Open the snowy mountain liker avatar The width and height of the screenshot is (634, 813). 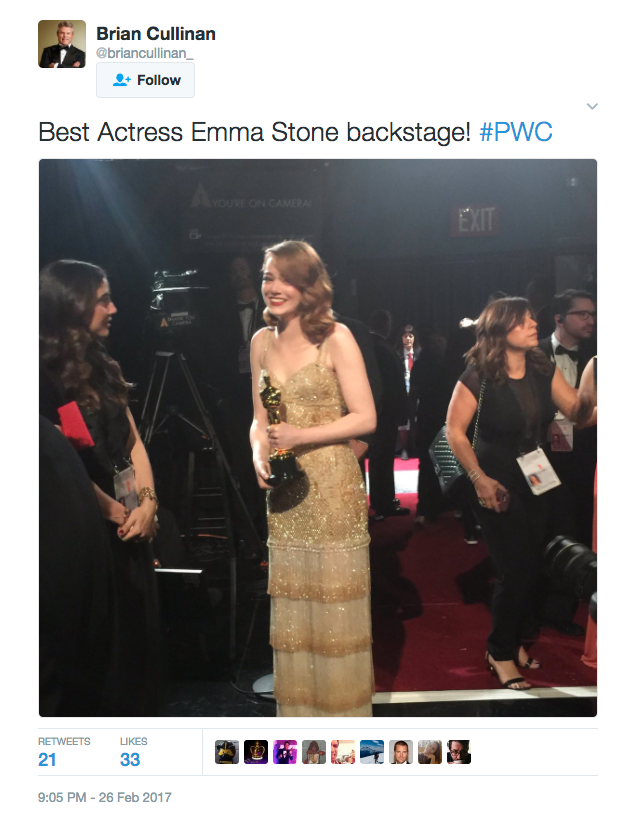pos(372,752)
